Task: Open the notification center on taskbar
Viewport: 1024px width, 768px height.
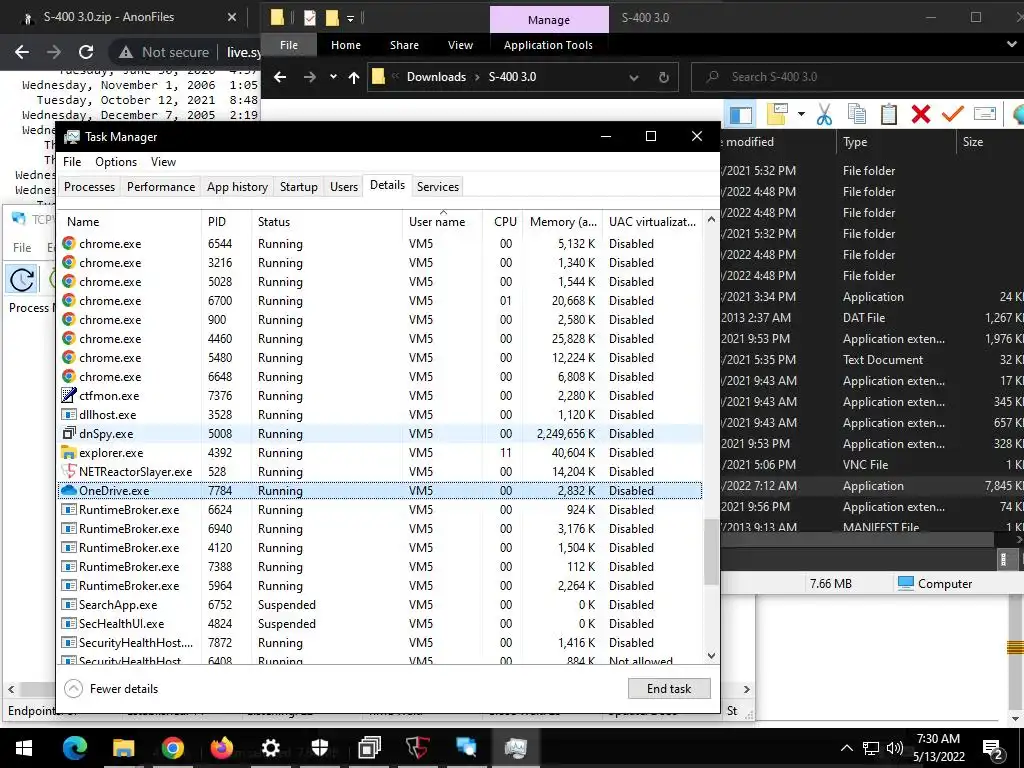Action: pyautogui.click(x=993, y=748)
